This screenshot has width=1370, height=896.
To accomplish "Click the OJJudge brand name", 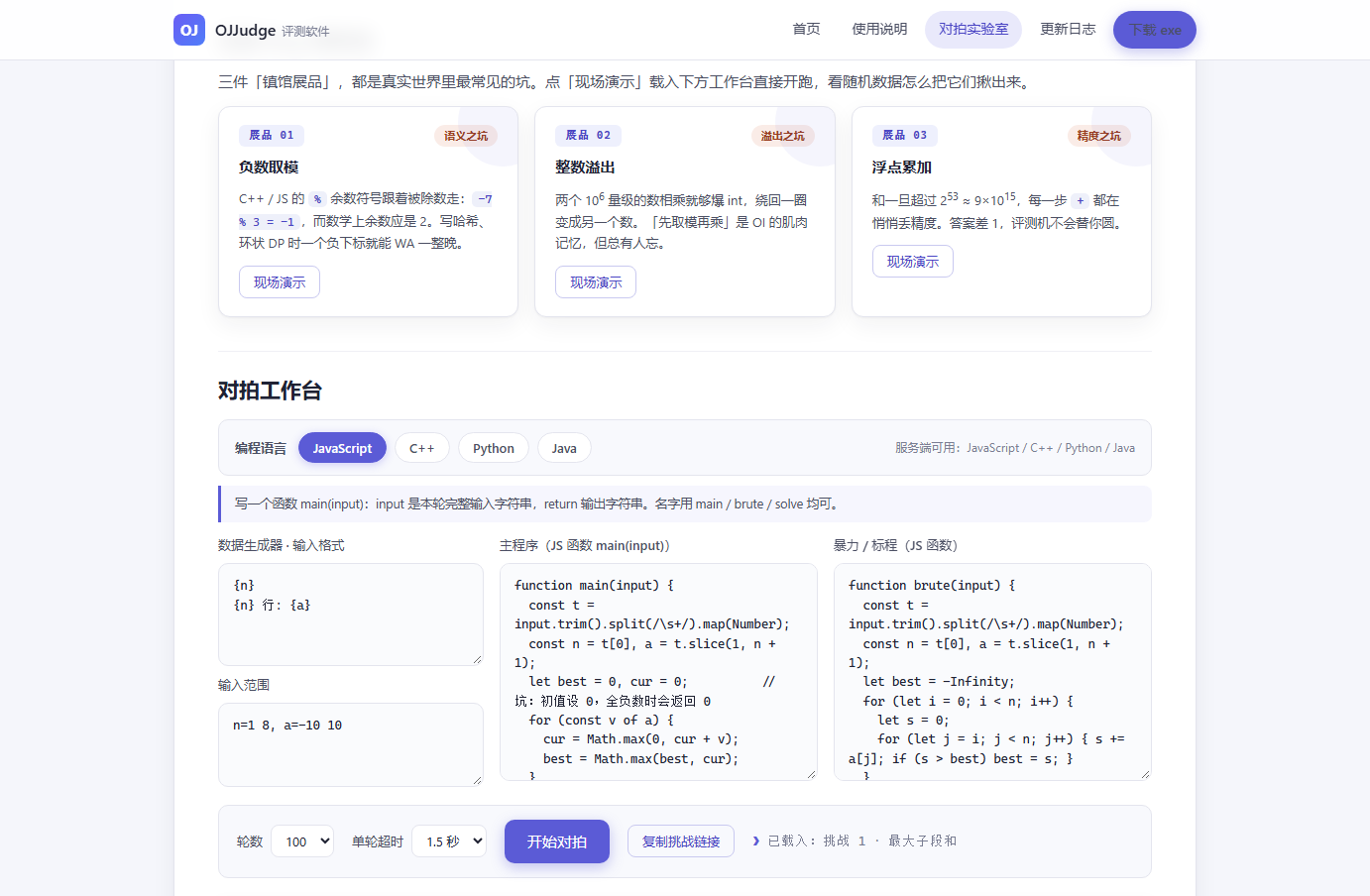I will point(246,30).
